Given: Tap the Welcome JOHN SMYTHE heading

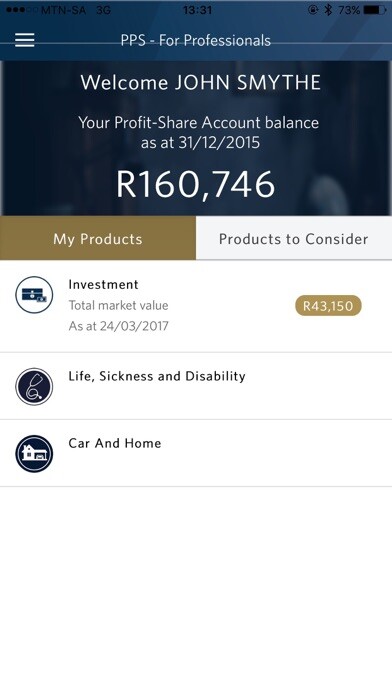Looking at the screenshot, I should pos(200,83).
